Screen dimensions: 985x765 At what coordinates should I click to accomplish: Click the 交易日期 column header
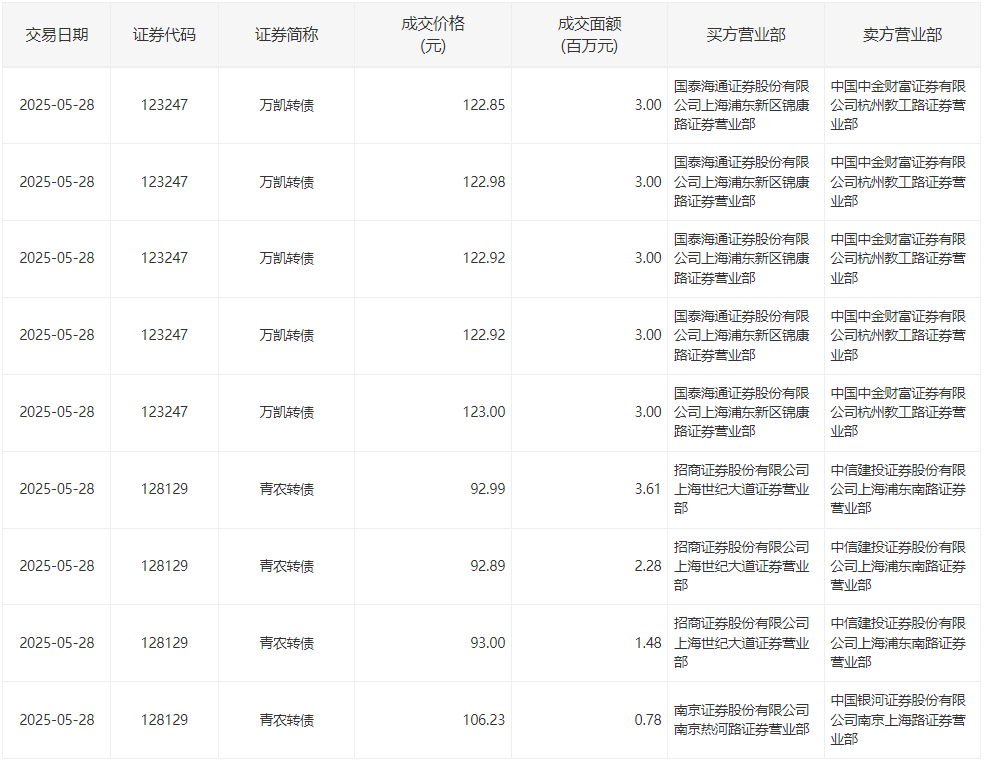click(56, 34)
